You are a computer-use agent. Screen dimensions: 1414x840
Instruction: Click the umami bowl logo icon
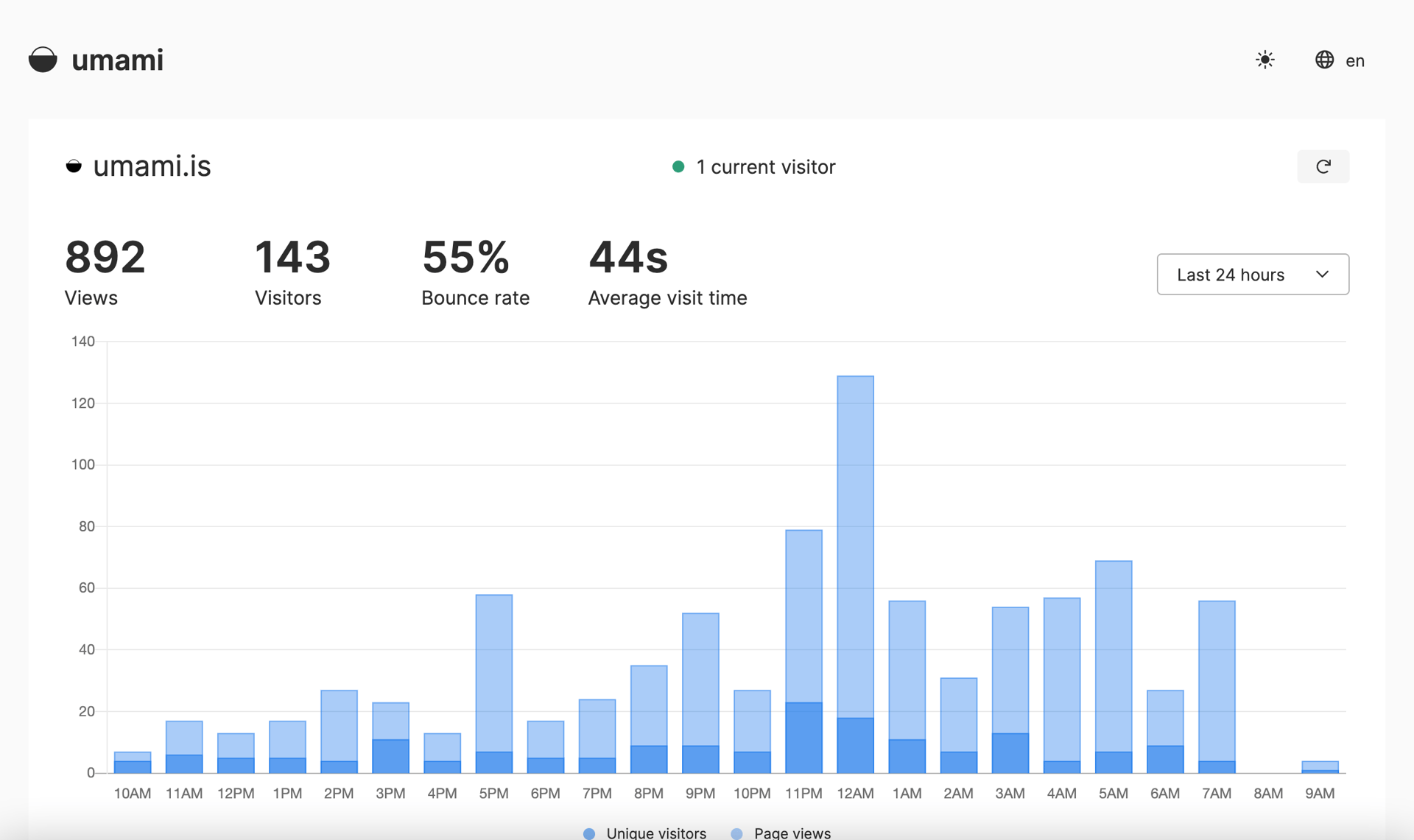43,60
